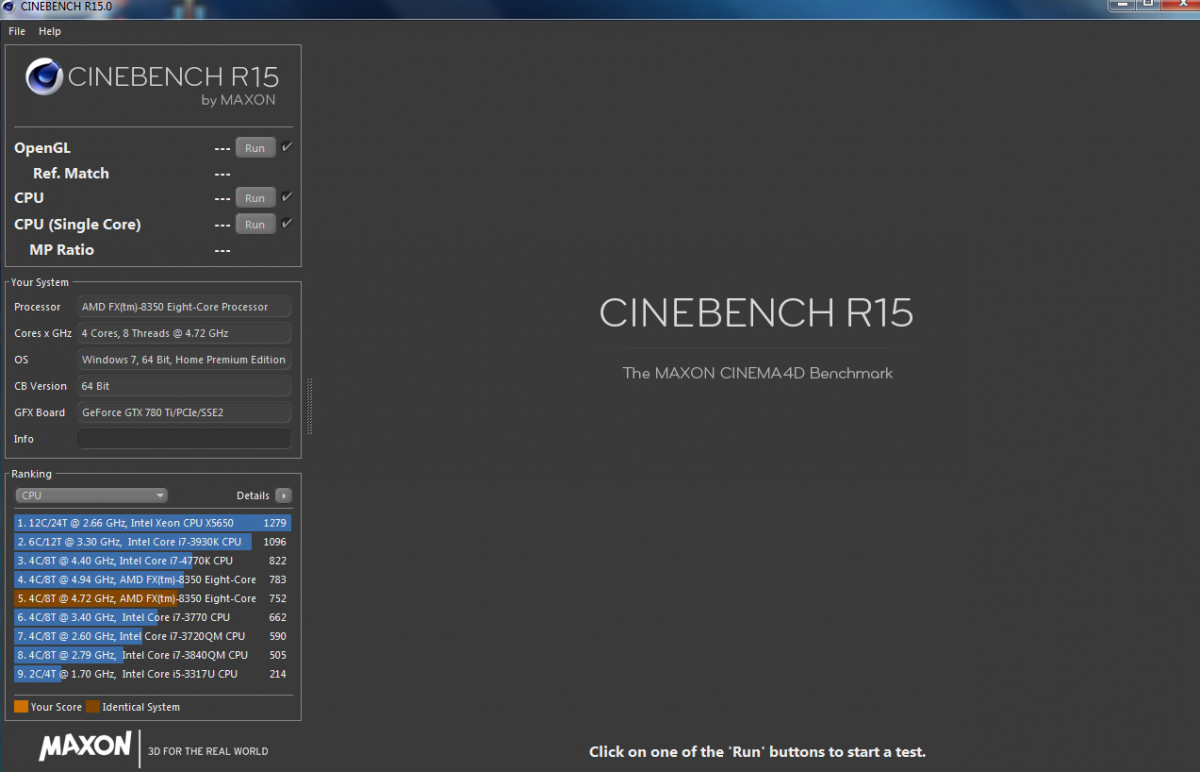The width and height of the screenshot is (1200, 772).
Task: Select your score row 4.72 GHz FX-8350
Action: coord(153,599)
